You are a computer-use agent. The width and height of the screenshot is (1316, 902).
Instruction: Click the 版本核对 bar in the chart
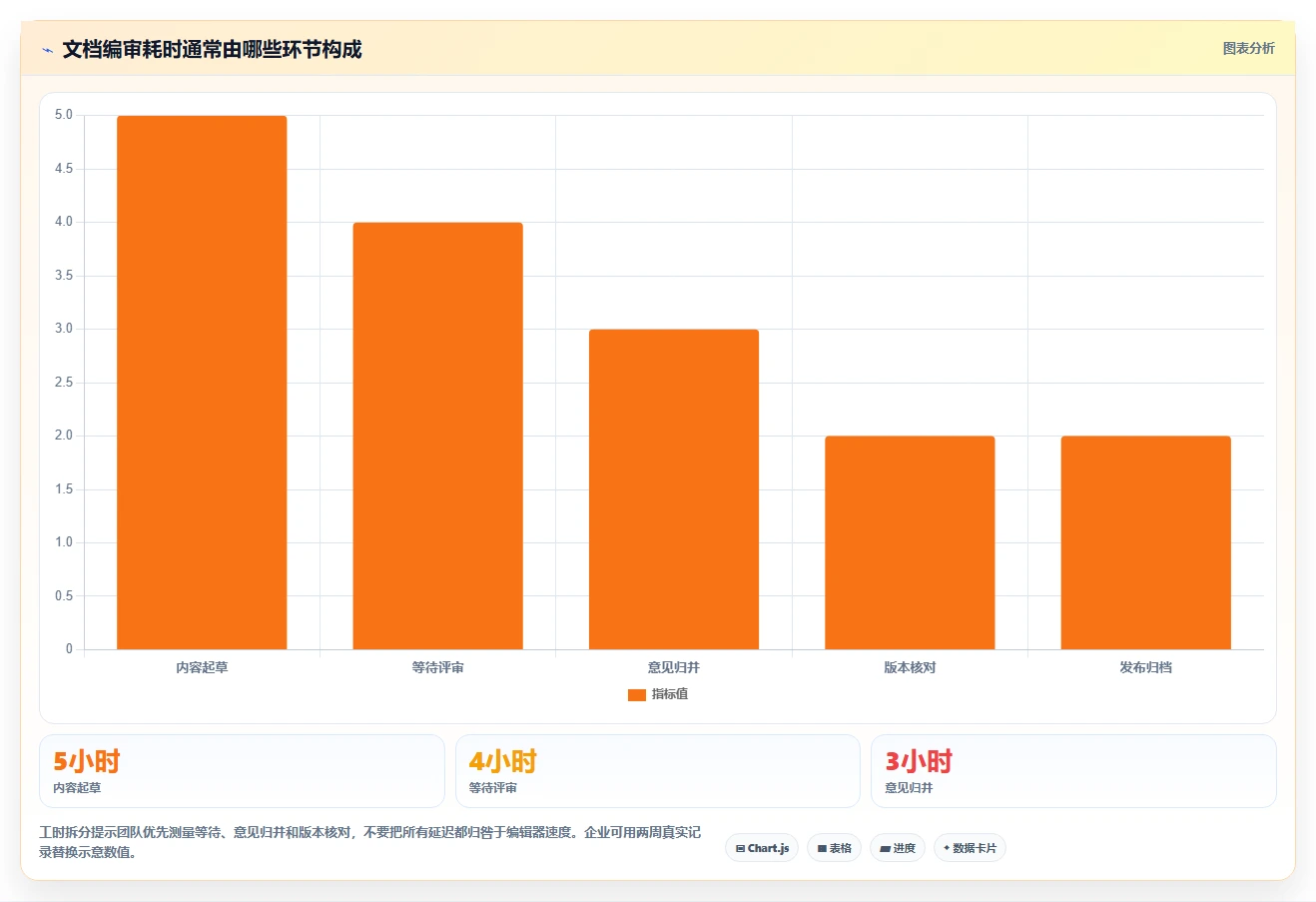[910, 542]
